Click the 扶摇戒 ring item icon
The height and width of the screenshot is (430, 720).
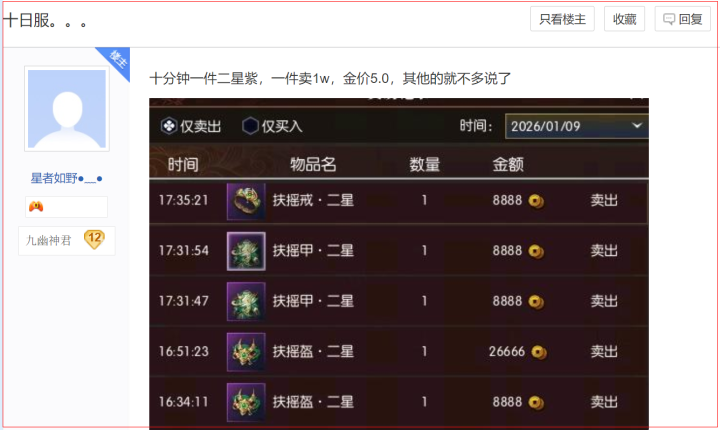(246, 201)
